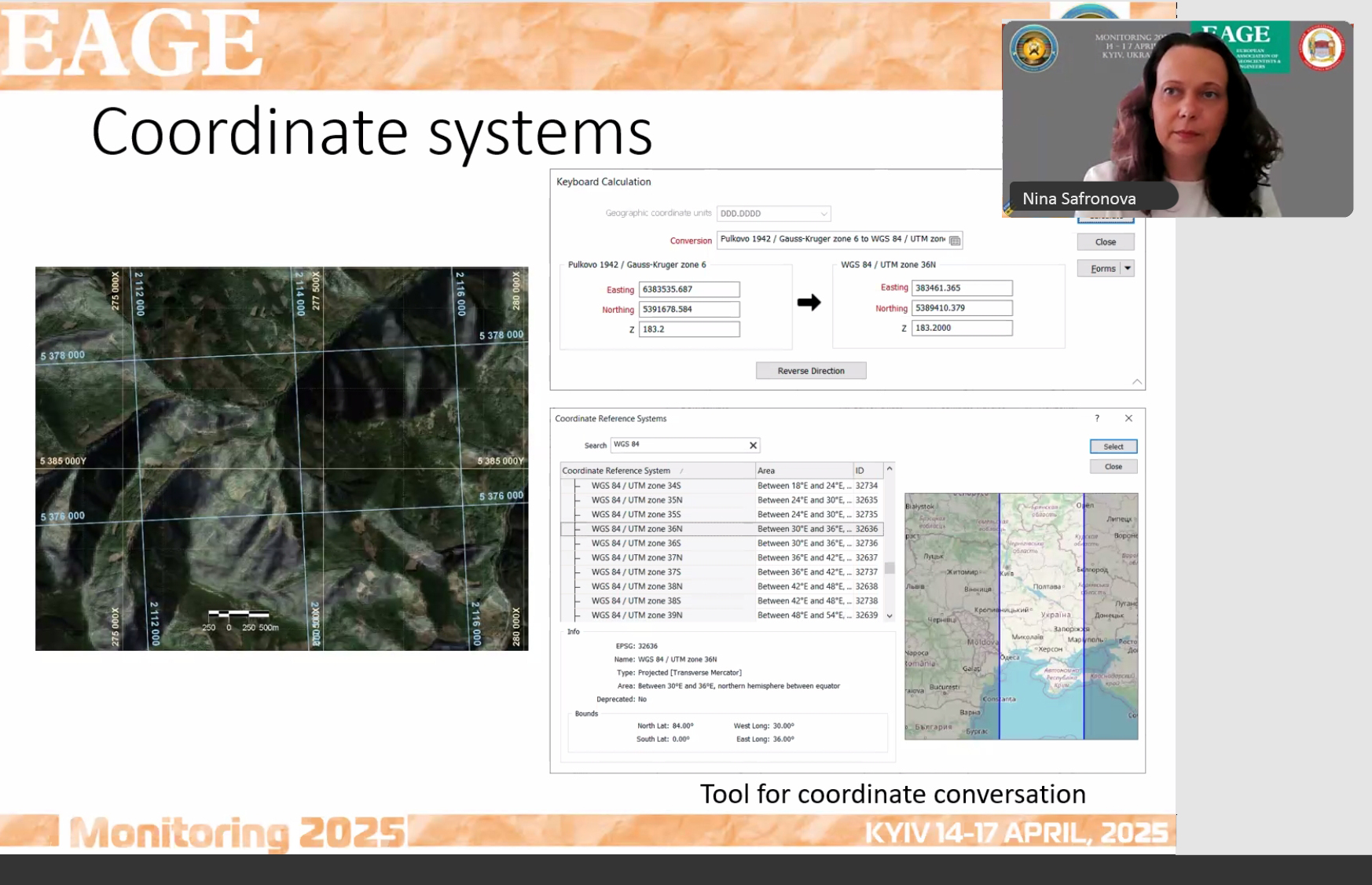Image resolution: width=1372 pixels, height=885 pixels.
Task: Open the Forms button dropdown arrow
Action: click(x=1128, y=269)
